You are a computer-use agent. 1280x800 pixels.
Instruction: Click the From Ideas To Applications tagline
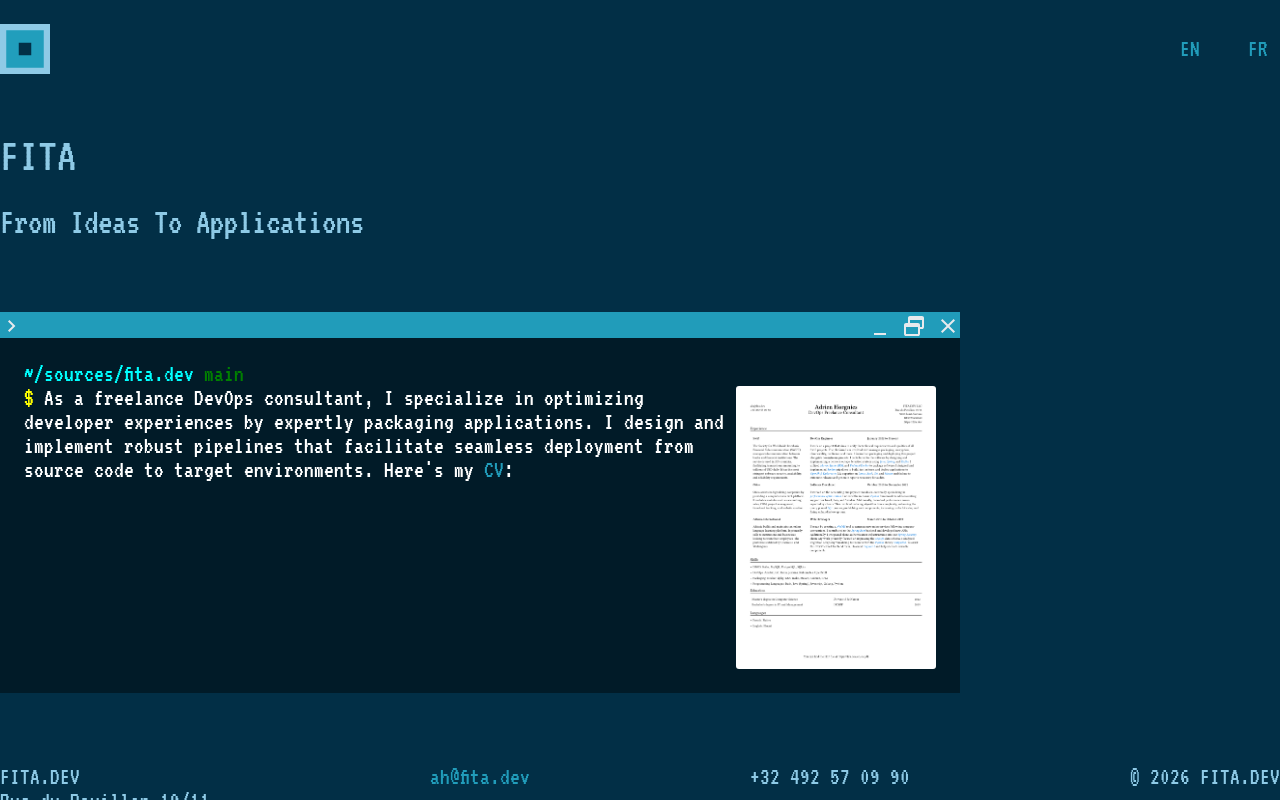tap(182, 223)
